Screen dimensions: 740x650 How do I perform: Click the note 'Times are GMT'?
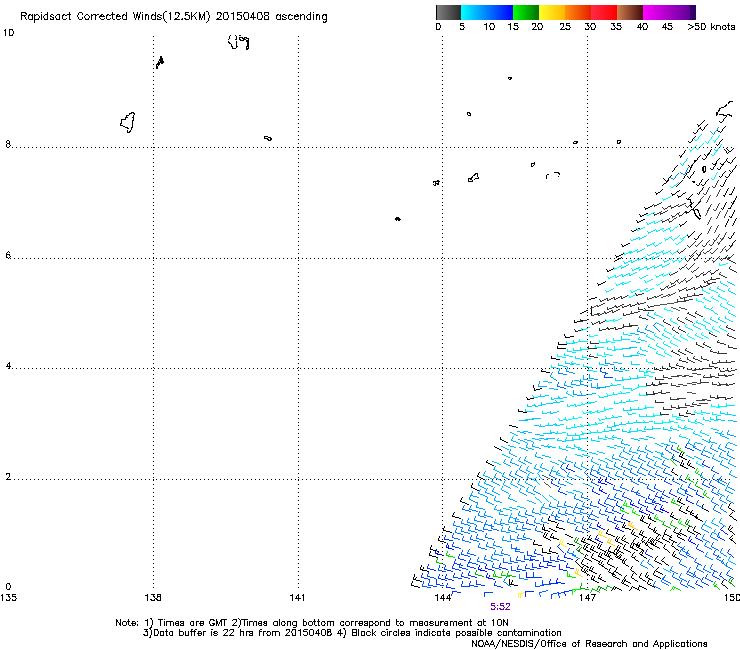193,623
